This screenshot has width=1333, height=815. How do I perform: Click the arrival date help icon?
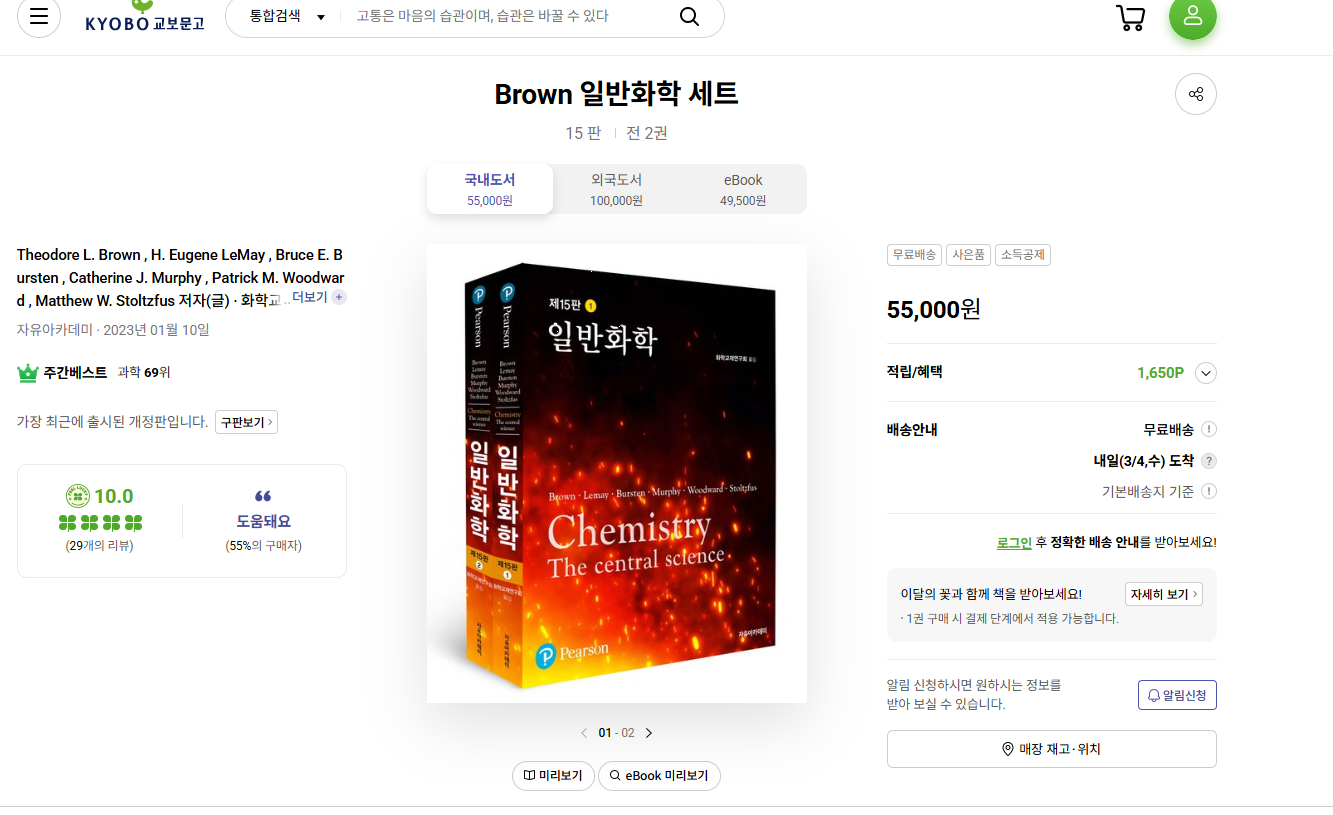click(x=1209, y=461)
